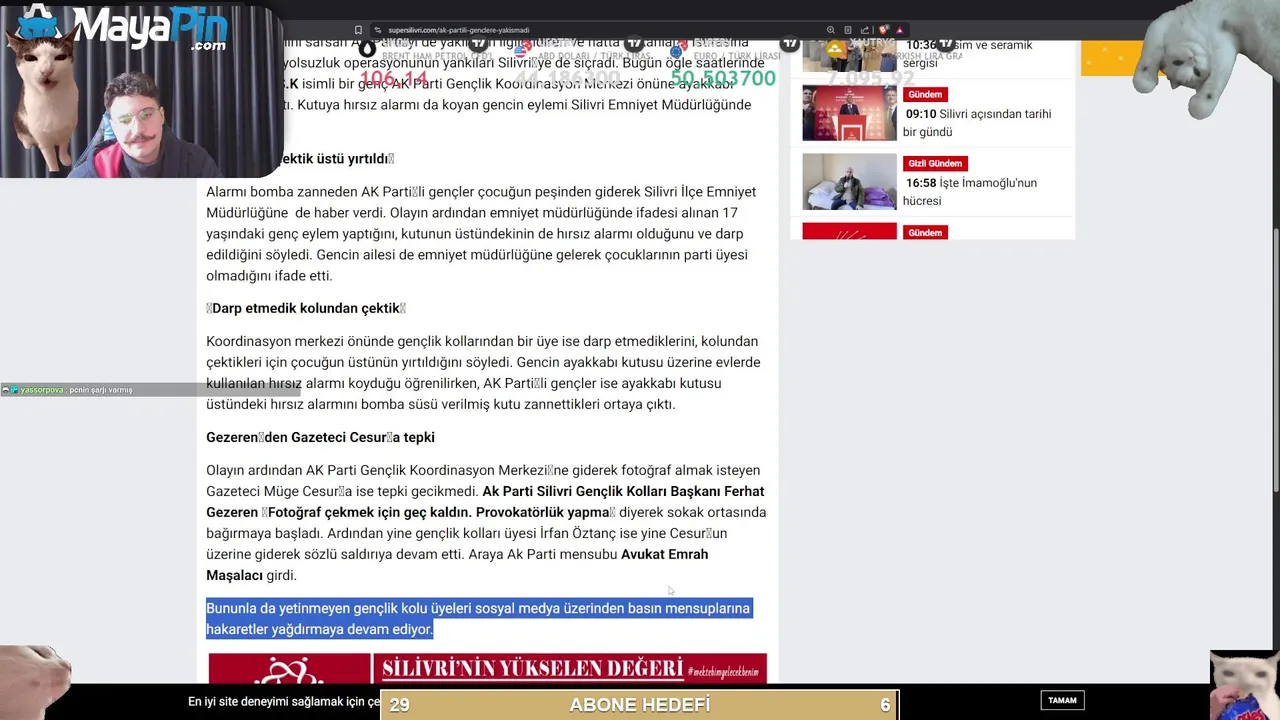Click the EU flag euro ticker icon

click(x=680, y=47)
